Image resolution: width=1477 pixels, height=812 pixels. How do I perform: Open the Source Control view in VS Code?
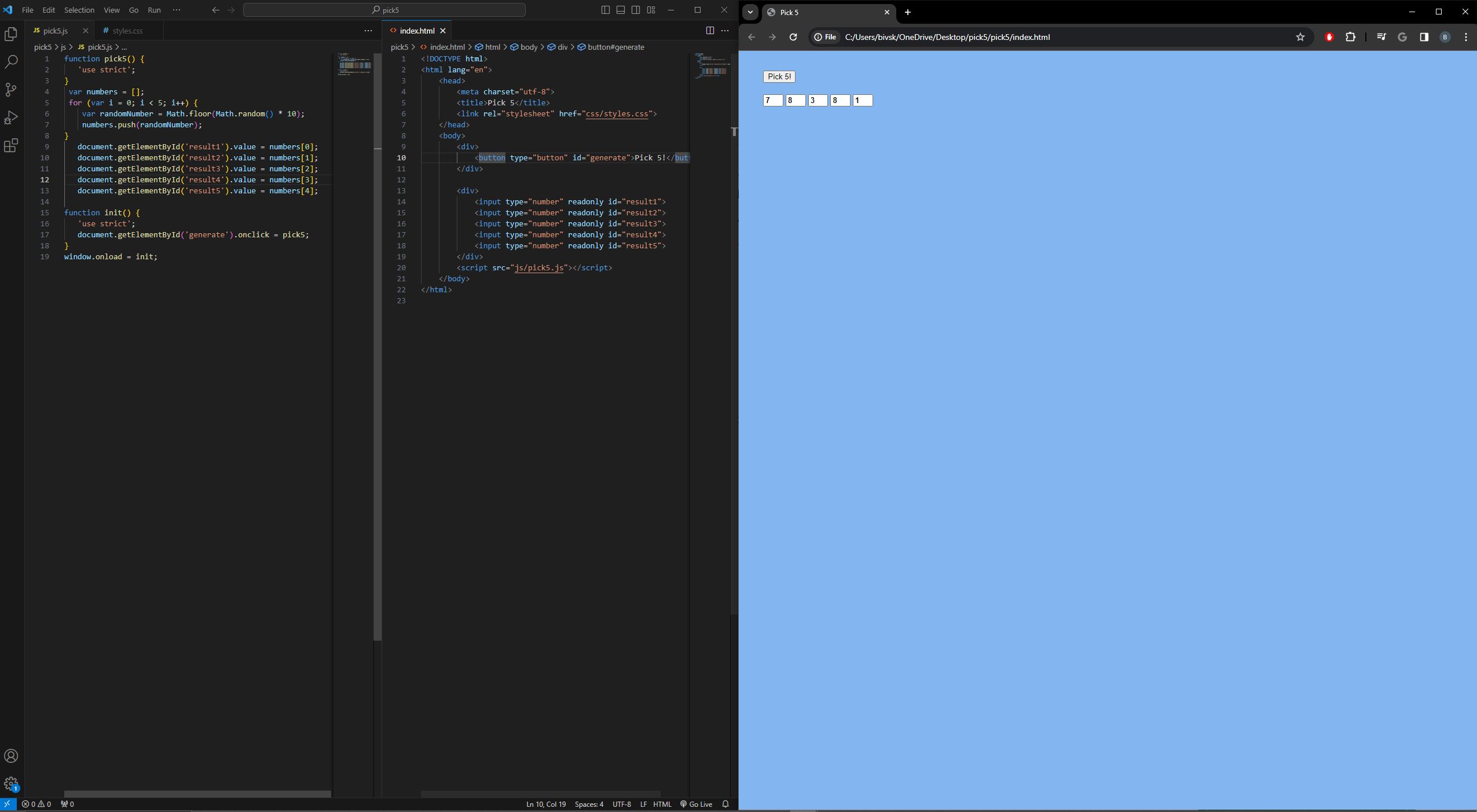pos(12,89)
